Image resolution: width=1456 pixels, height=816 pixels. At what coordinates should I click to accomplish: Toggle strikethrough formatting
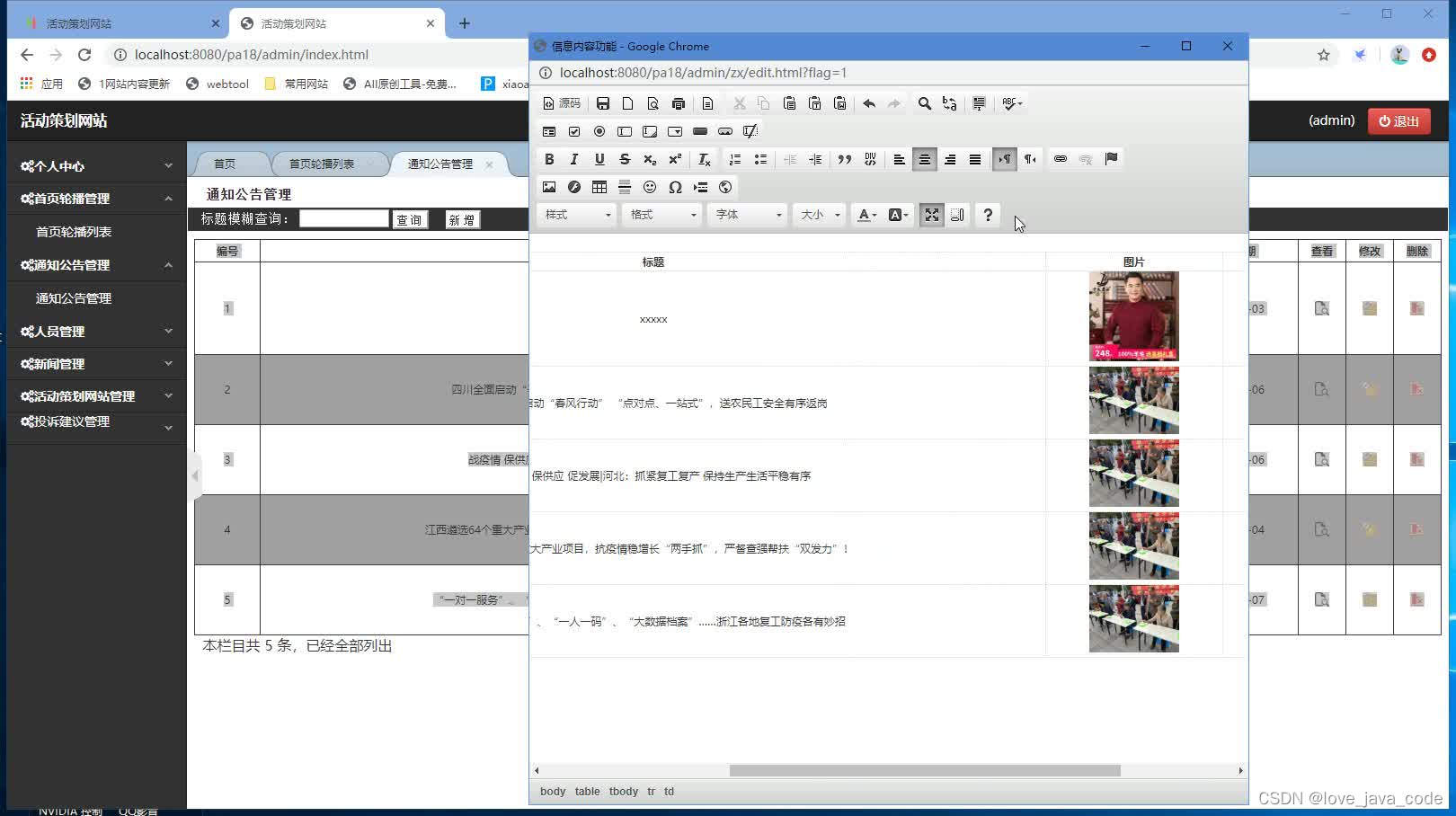click(625, 159)
